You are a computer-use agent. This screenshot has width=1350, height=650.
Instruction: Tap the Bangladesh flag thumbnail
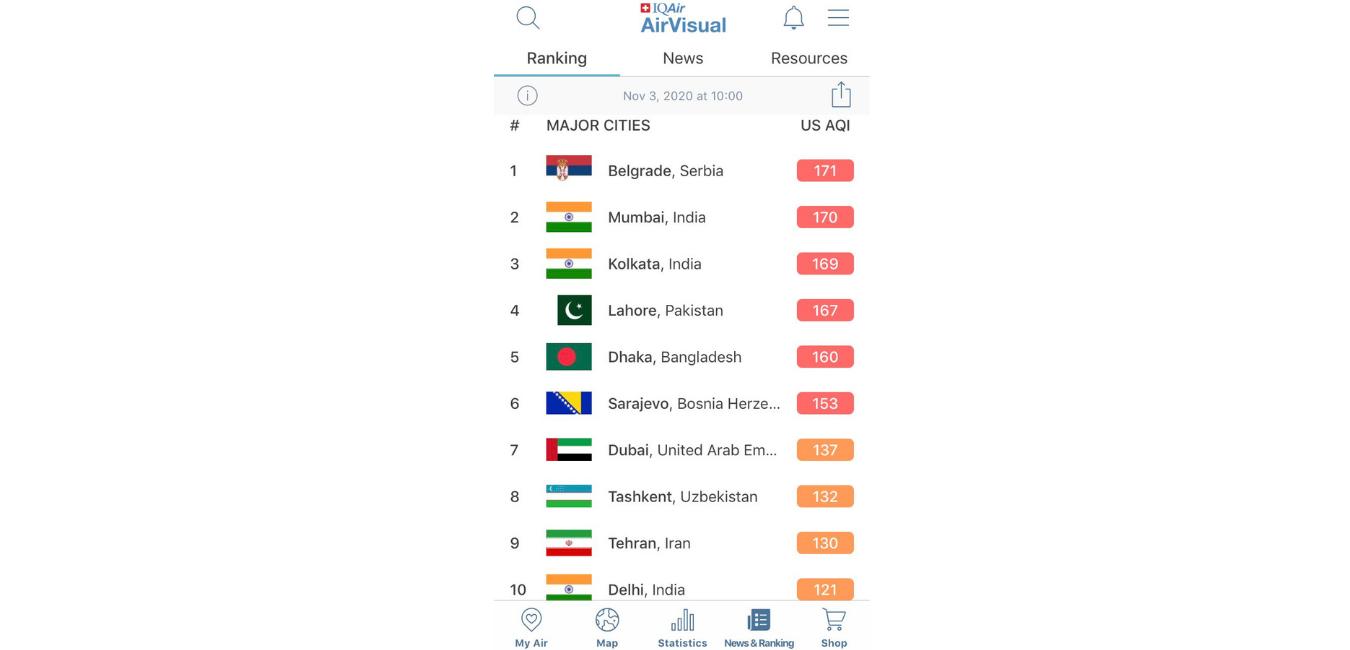(x=569, y=357)
